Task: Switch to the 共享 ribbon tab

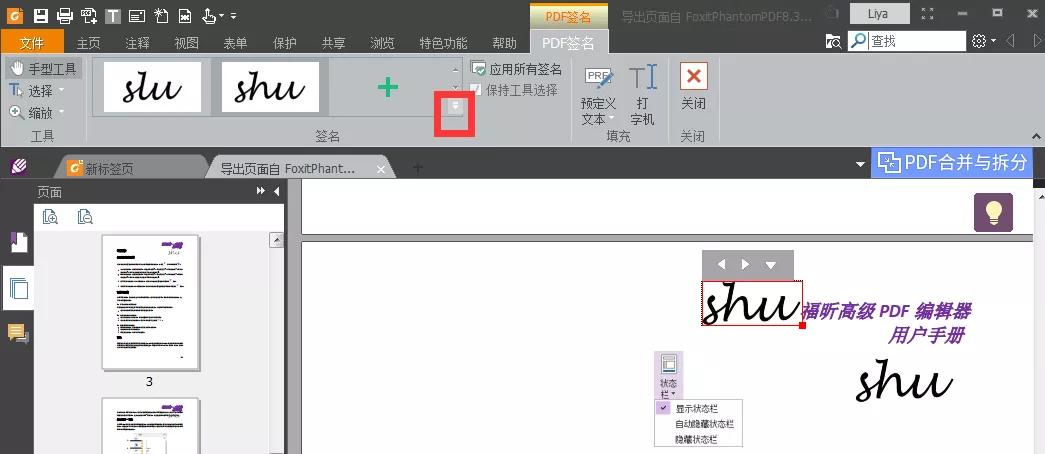Action: (x=333, y=43)
